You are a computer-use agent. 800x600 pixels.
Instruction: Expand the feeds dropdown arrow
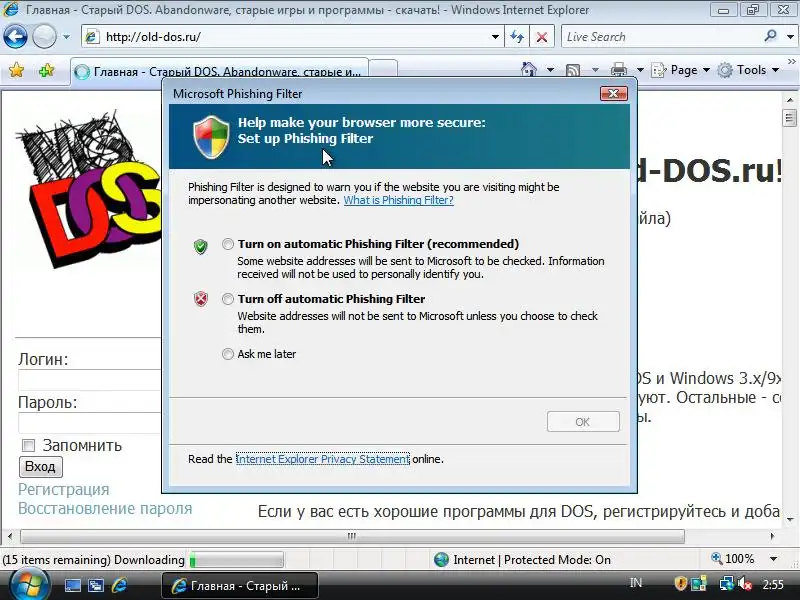click(x=595, y=70)
